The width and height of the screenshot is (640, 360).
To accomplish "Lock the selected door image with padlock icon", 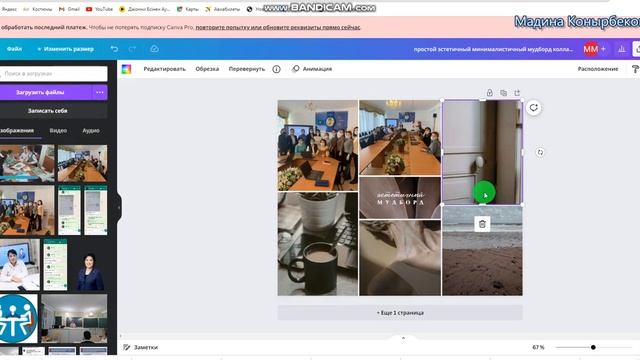I will point(489,93).
